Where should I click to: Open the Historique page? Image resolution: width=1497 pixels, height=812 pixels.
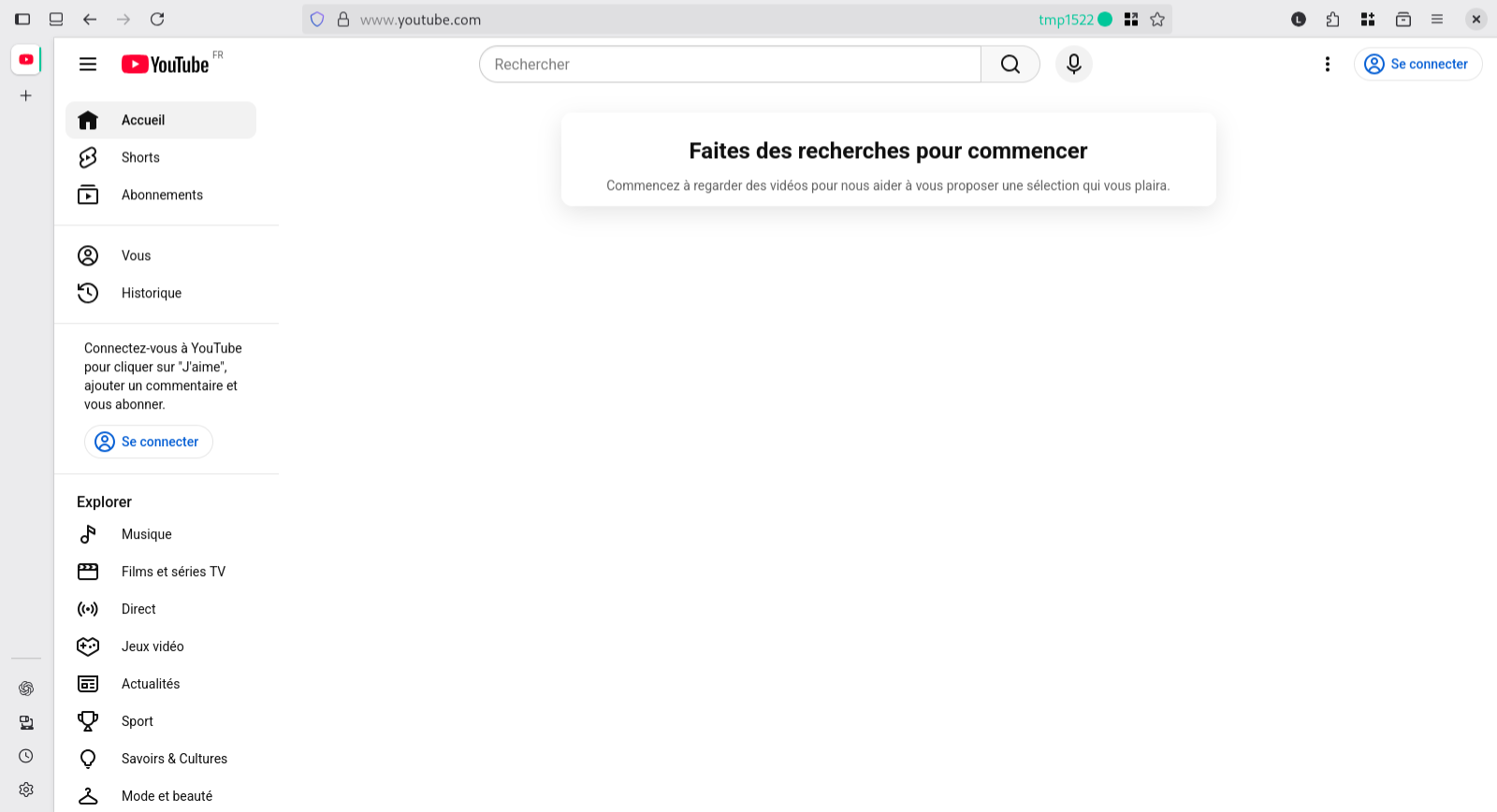pos(151,294)
